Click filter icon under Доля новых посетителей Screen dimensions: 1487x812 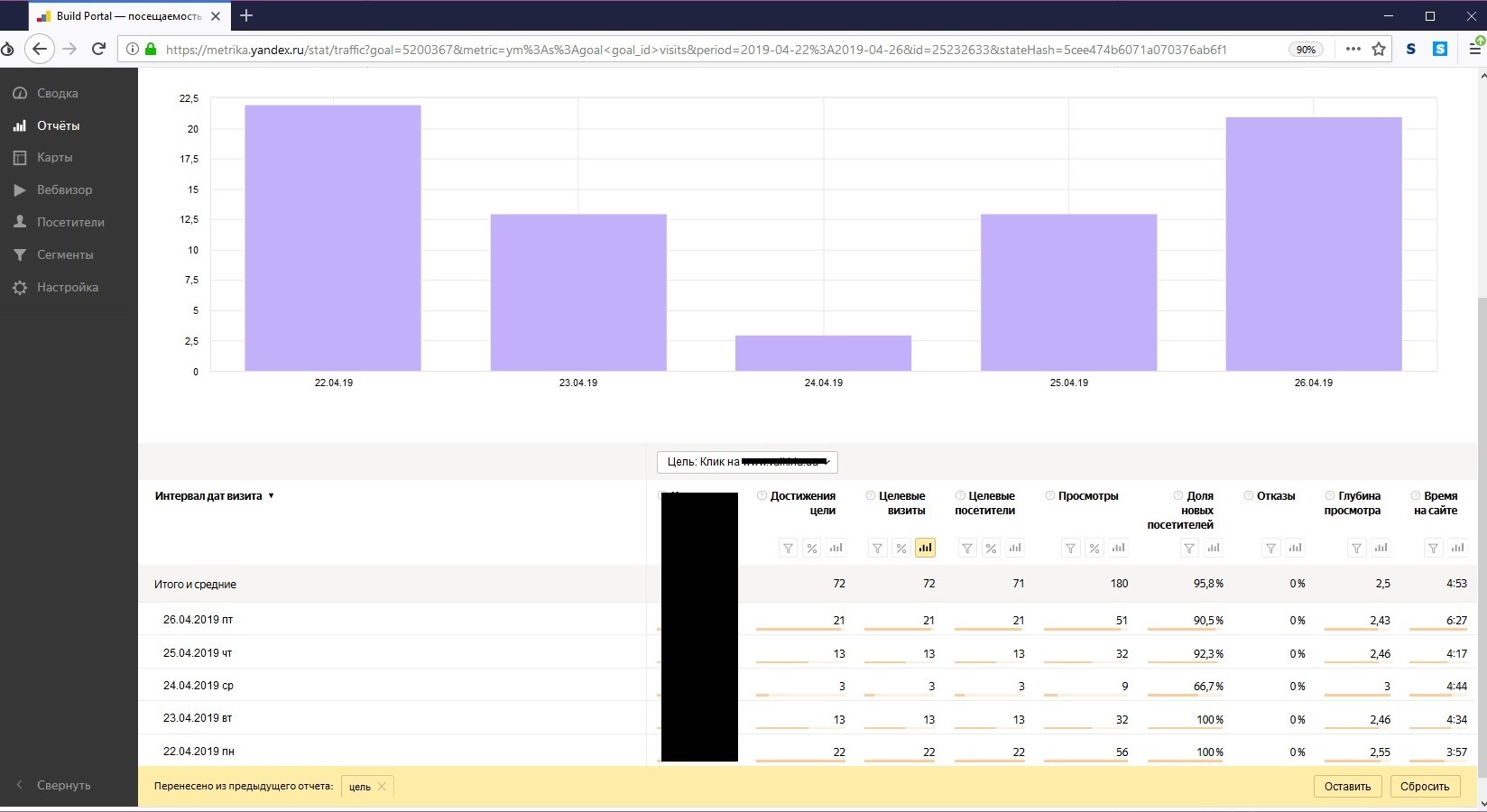pos(1189,548)
